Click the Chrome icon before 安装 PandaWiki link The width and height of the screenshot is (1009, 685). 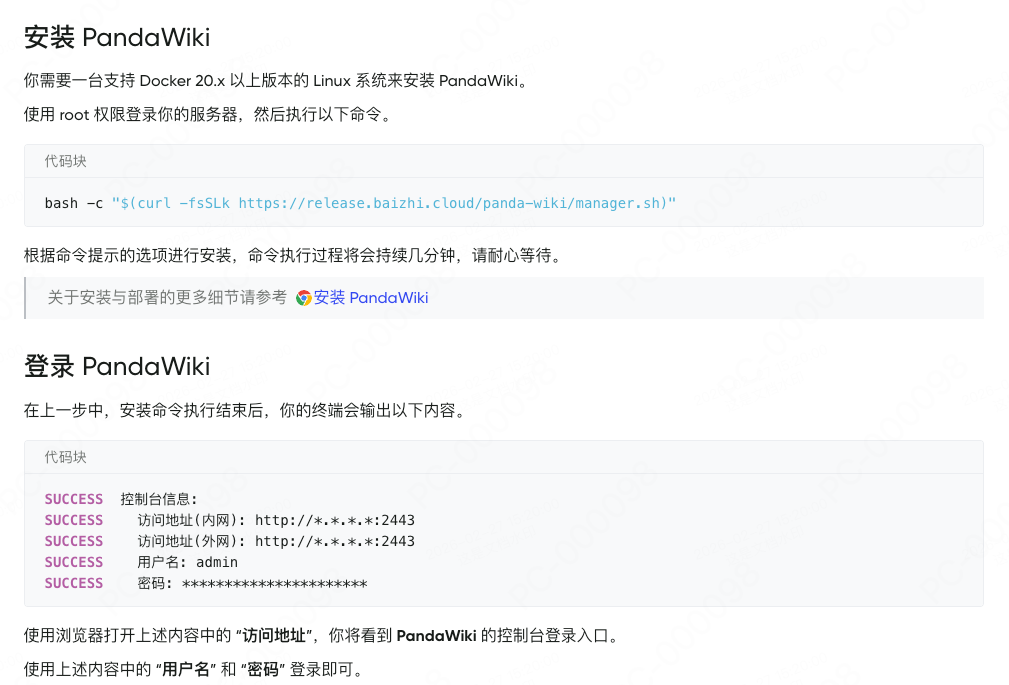pos(304,298)
